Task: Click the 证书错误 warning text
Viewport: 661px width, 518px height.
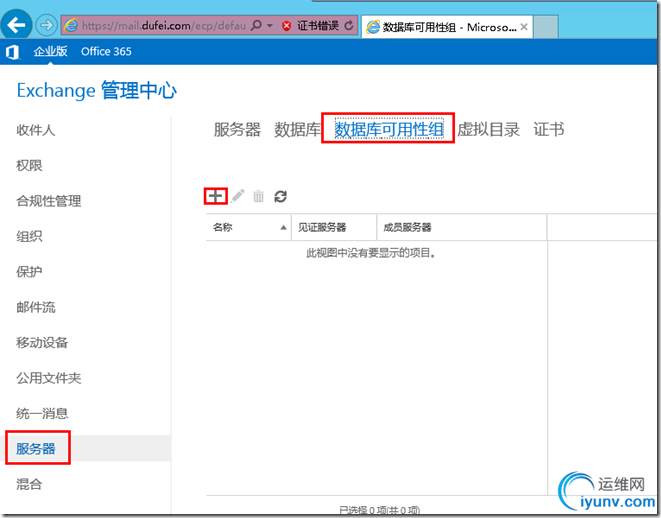Action: point(318,26)
